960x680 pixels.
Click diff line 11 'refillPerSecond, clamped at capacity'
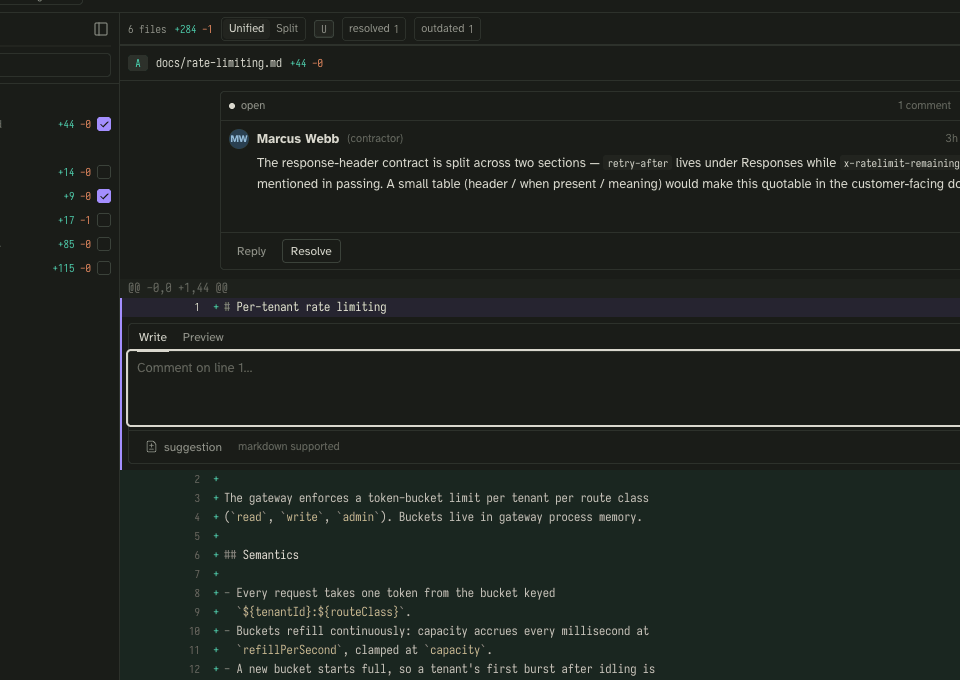click(540, 650)
